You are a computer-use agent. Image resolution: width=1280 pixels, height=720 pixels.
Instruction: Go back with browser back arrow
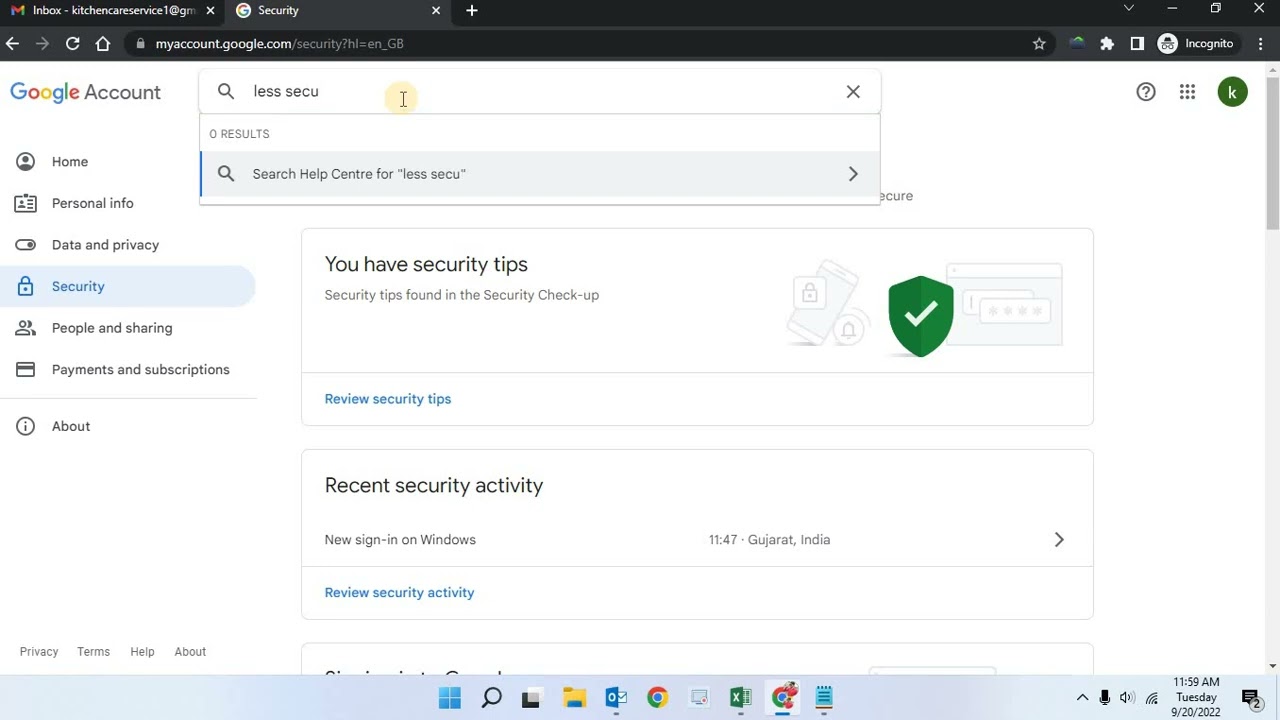pyautogui.click(x=12, y=44)
